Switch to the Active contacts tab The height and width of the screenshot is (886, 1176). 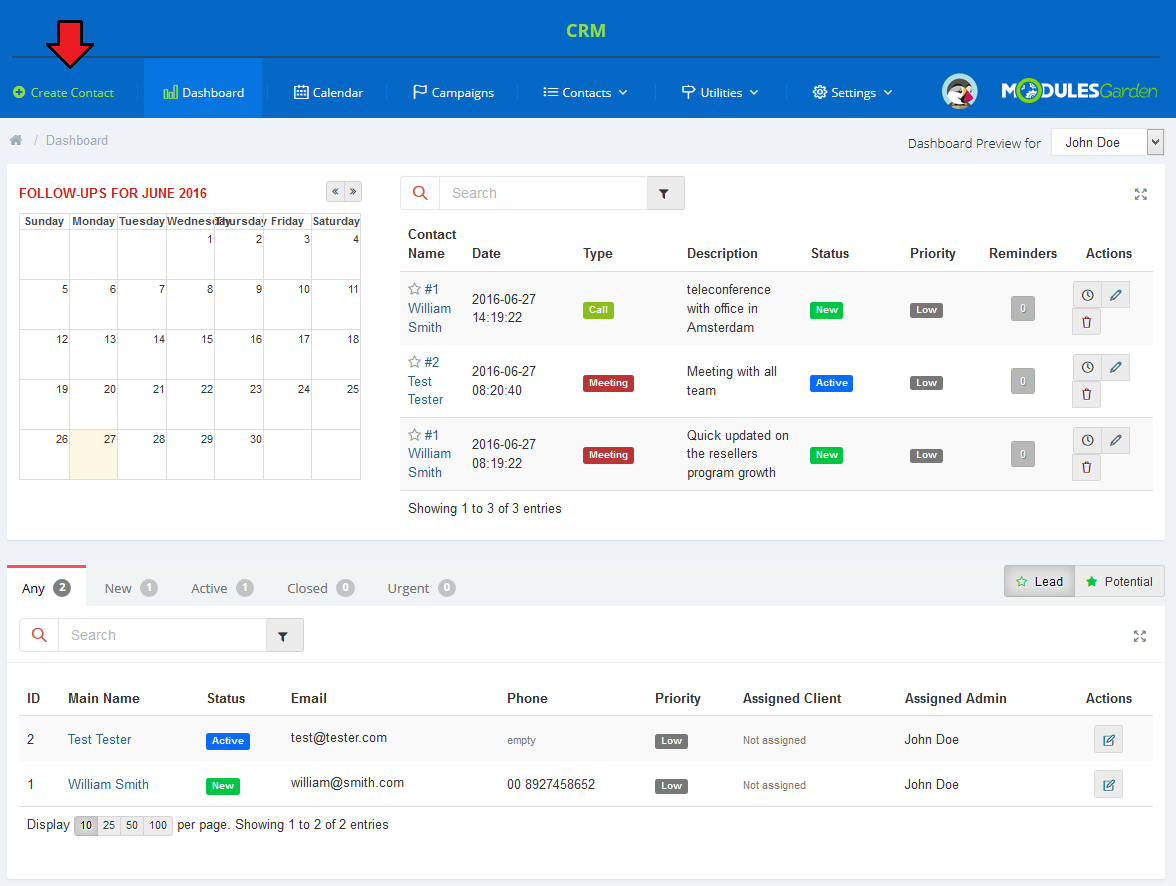[x=222, y=588]
